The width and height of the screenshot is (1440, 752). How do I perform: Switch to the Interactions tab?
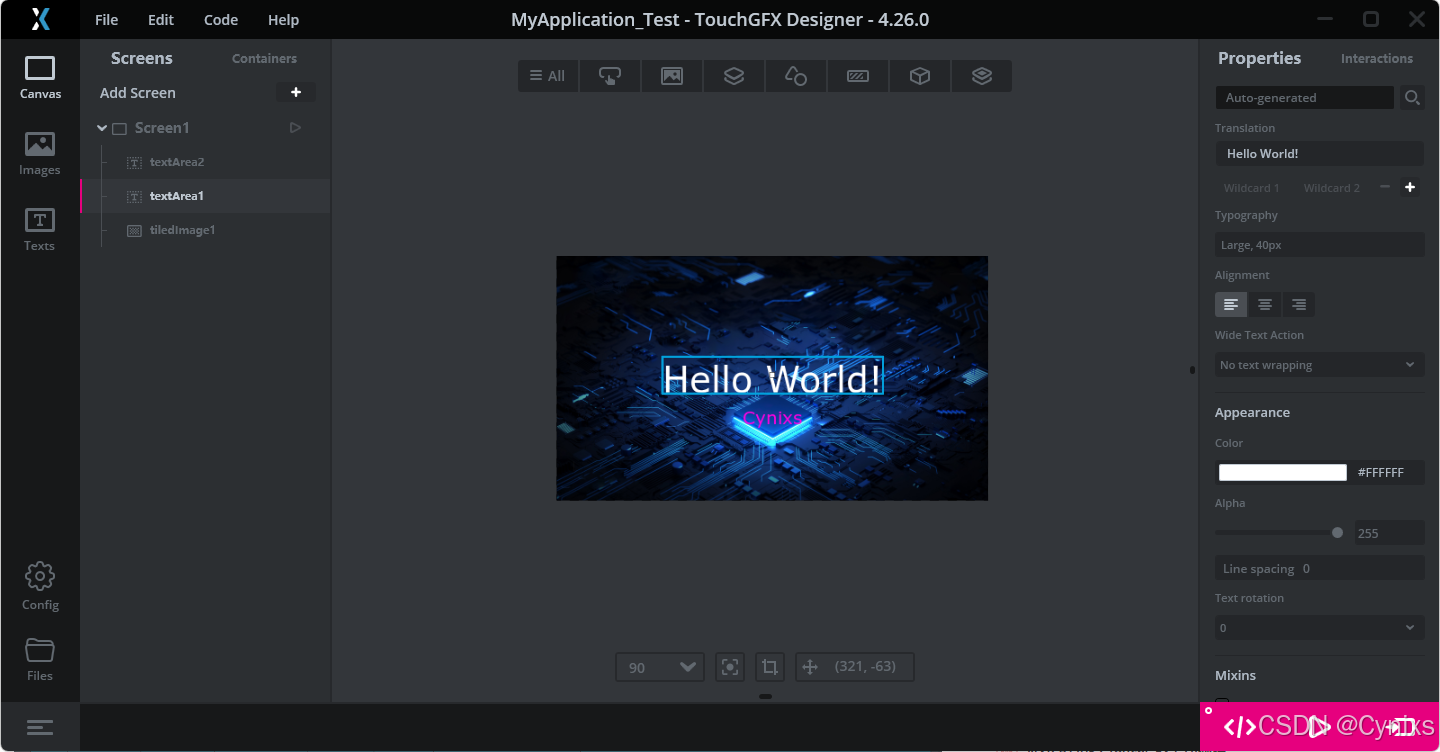click(1377, 59)
